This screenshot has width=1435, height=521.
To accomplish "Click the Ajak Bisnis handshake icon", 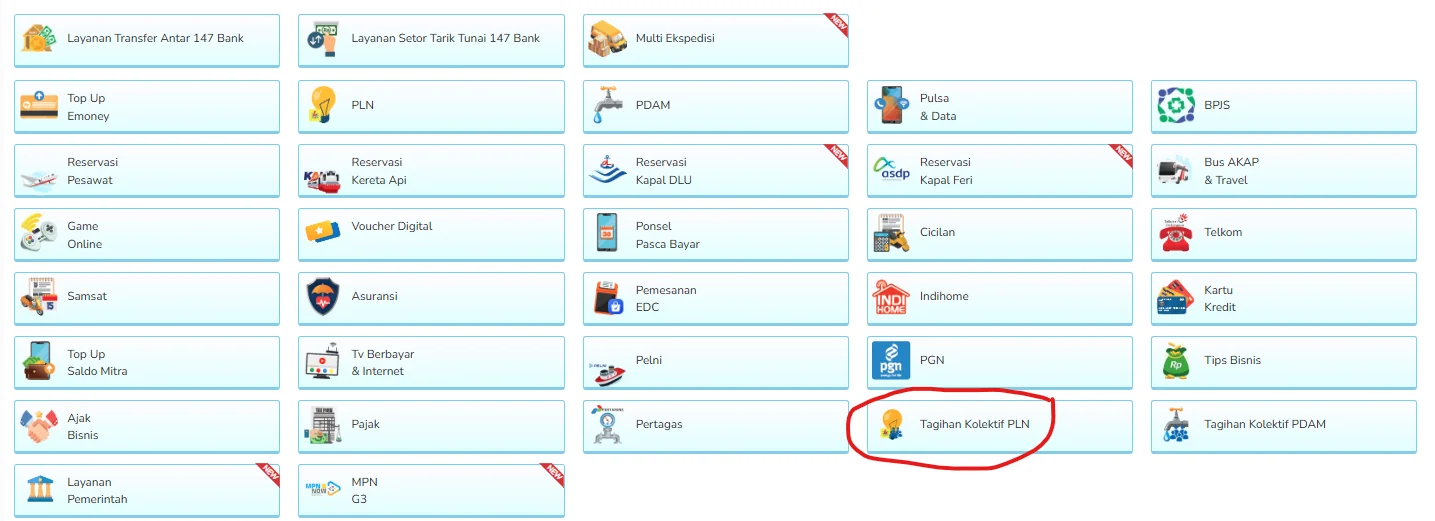I will click(x=40, y=427).
